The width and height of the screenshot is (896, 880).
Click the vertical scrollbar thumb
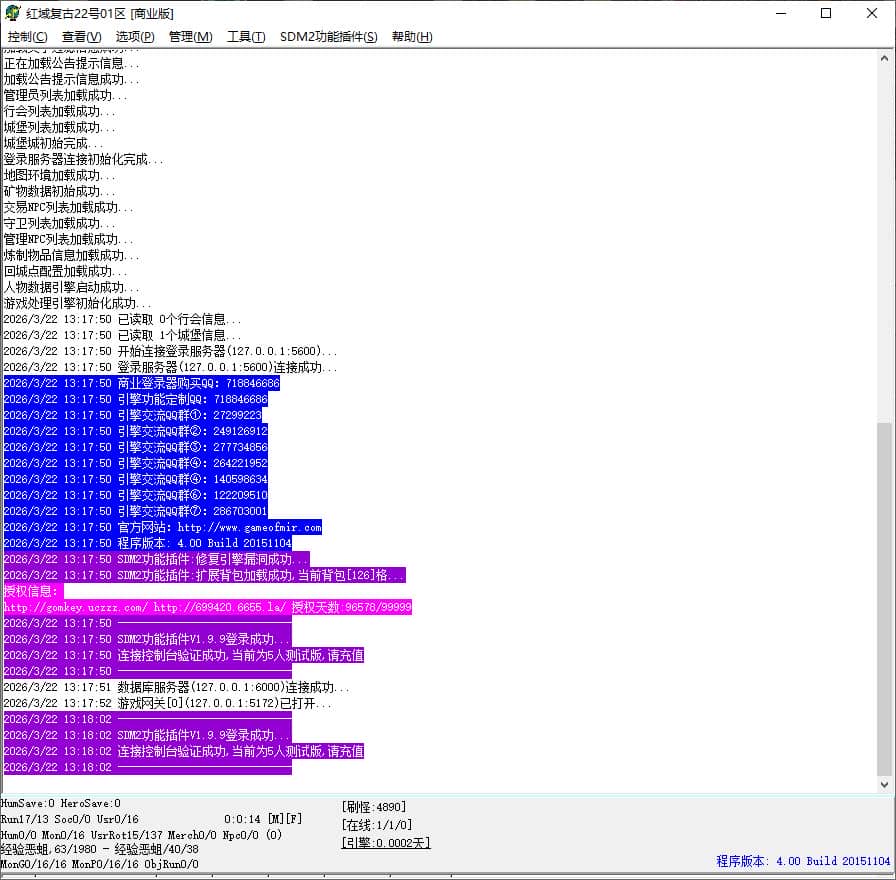[x=884, y=599]
